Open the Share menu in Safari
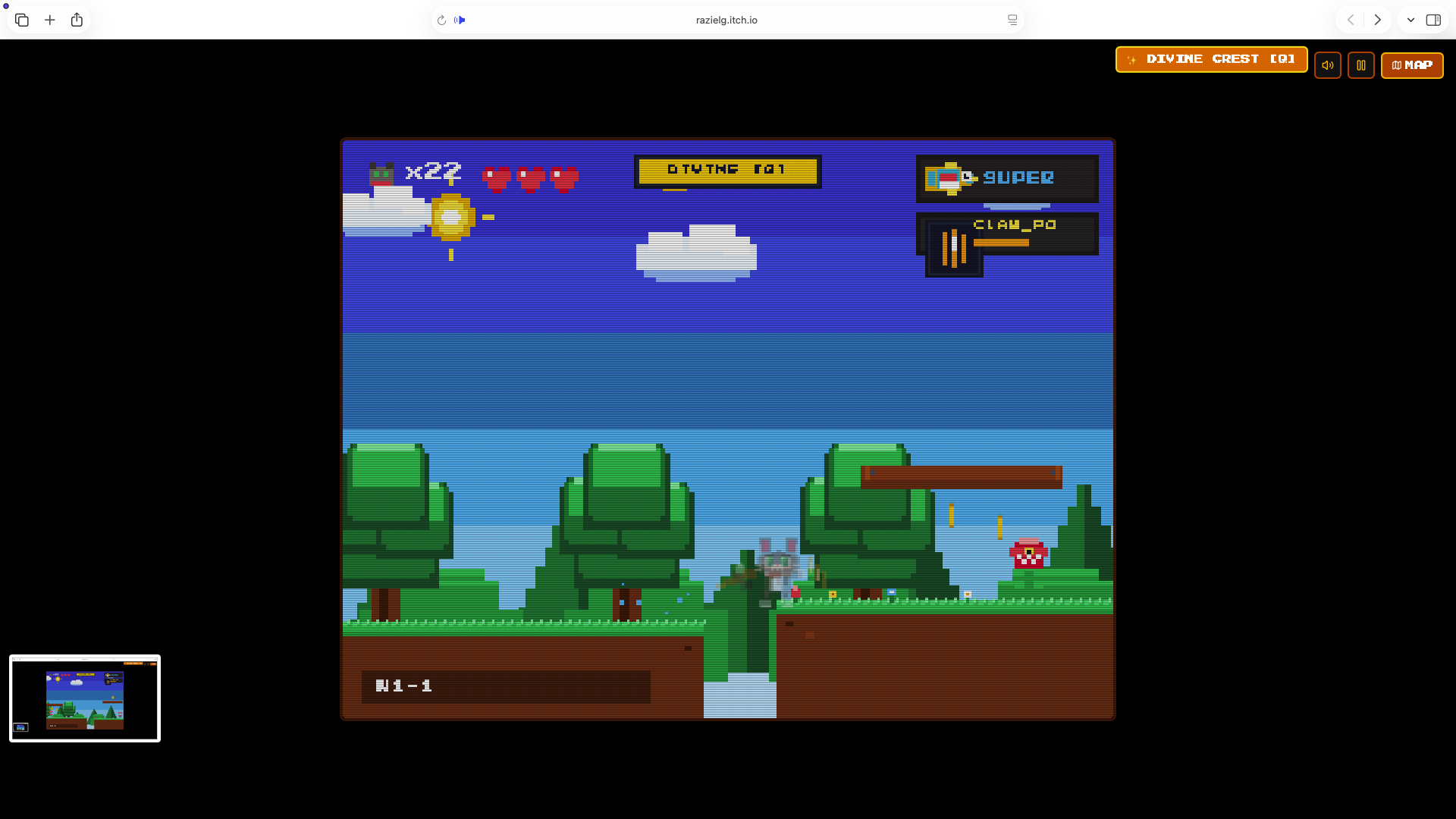The image size is (1456, 819). click(77, 20)
